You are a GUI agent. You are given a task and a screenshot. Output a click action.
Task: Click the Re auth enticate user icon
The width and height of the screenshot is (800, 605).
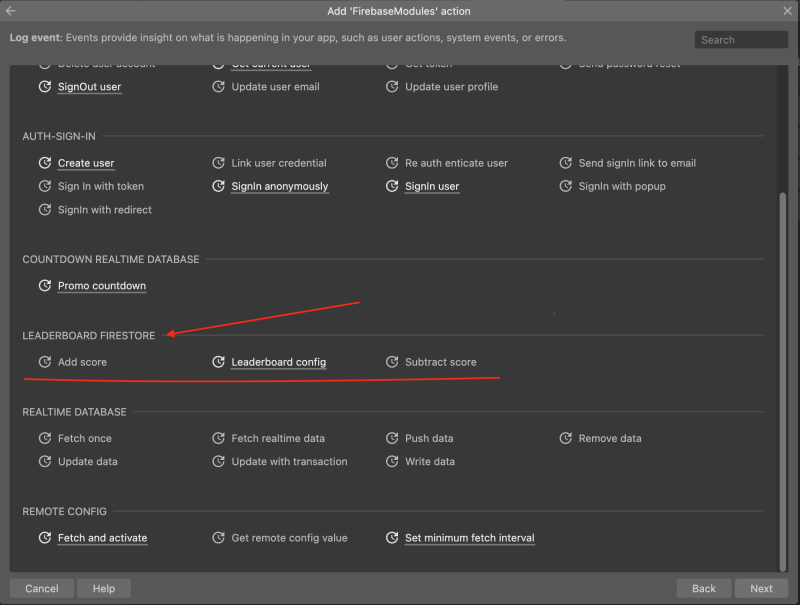point(392,163)
